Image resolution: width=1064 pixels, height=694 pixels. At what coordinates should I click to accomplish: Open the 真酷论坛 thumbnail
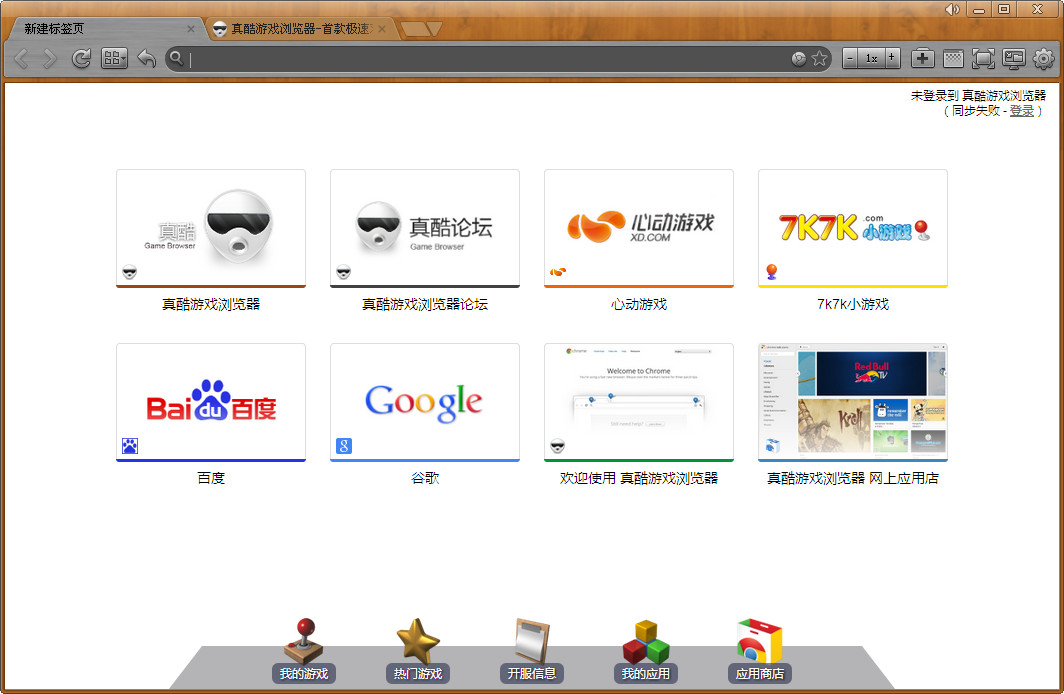(x=425, y=228)
